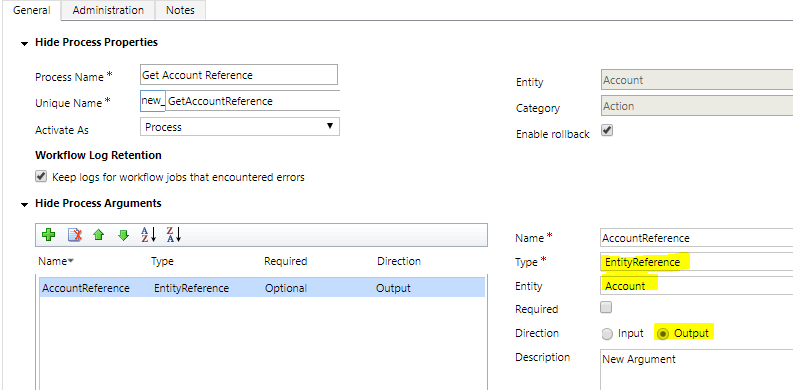Open the Activate As dropdown
Screen dimensions: 793x390
[240, 127]
